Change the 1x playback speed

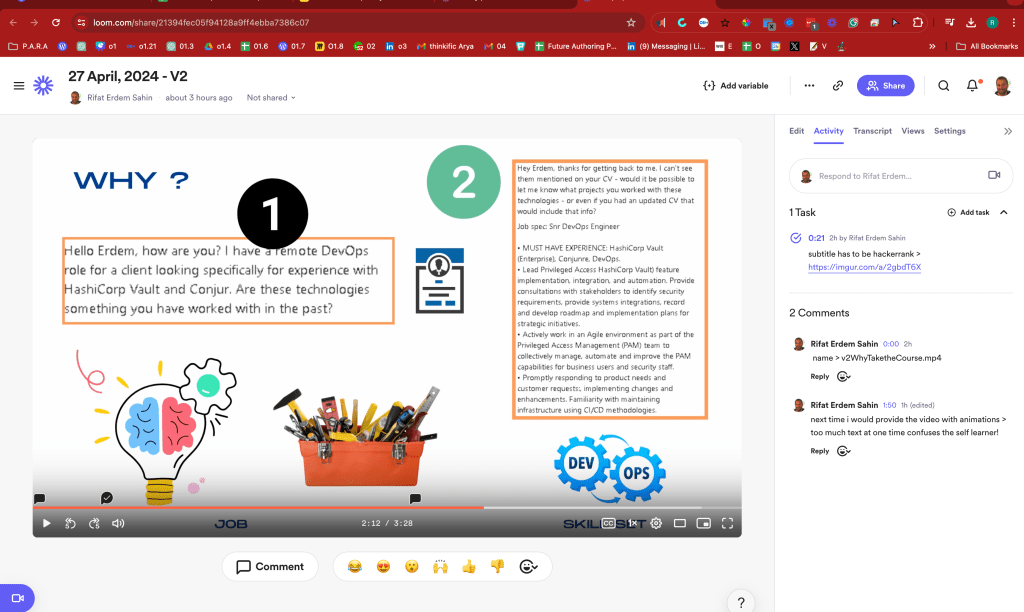632,523
